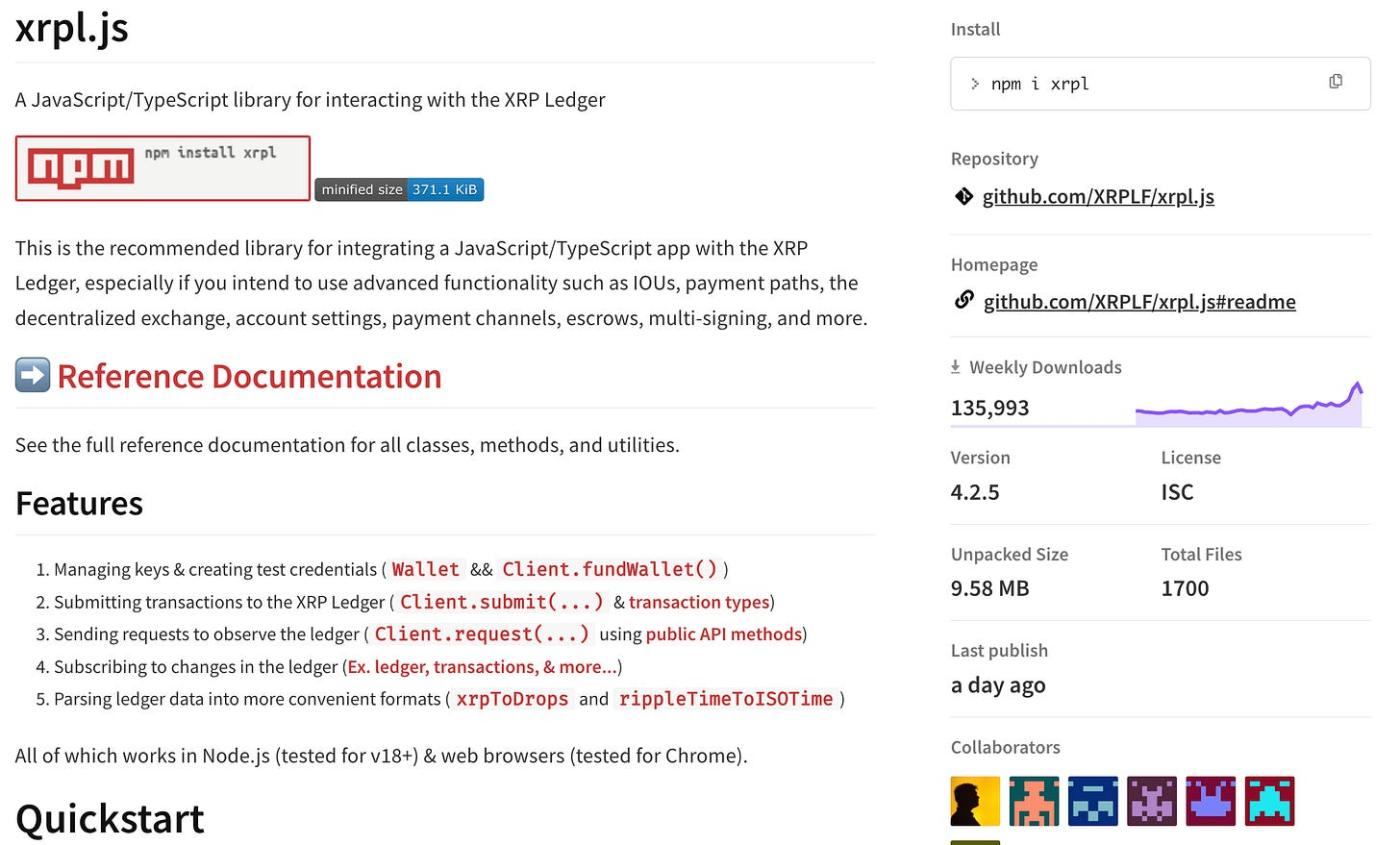
Task: Click the unpacked size 9.58 MB
Action: pyautogui.click(x=989, y=588)
